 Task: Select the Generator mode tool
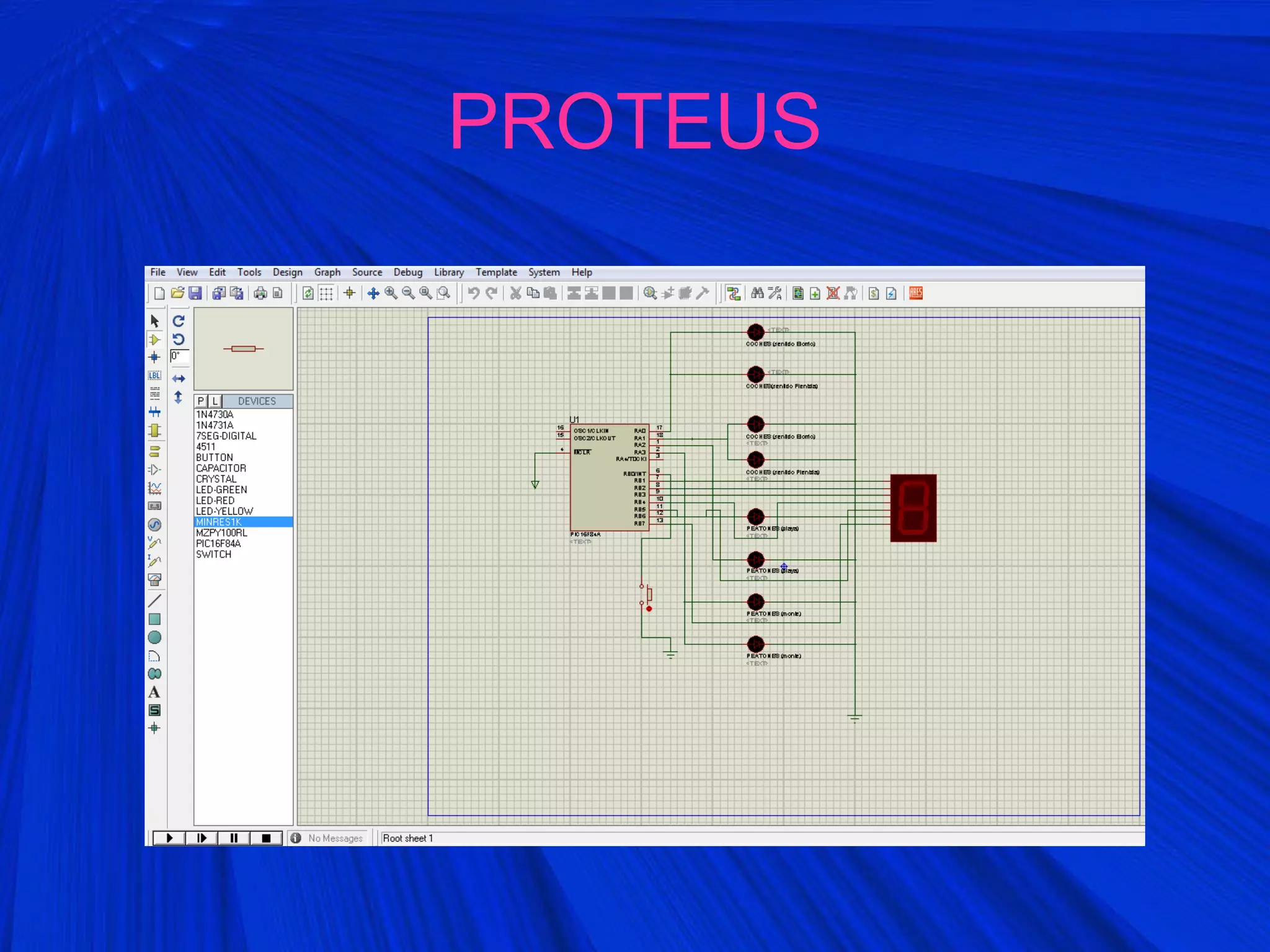pos(155,525)
